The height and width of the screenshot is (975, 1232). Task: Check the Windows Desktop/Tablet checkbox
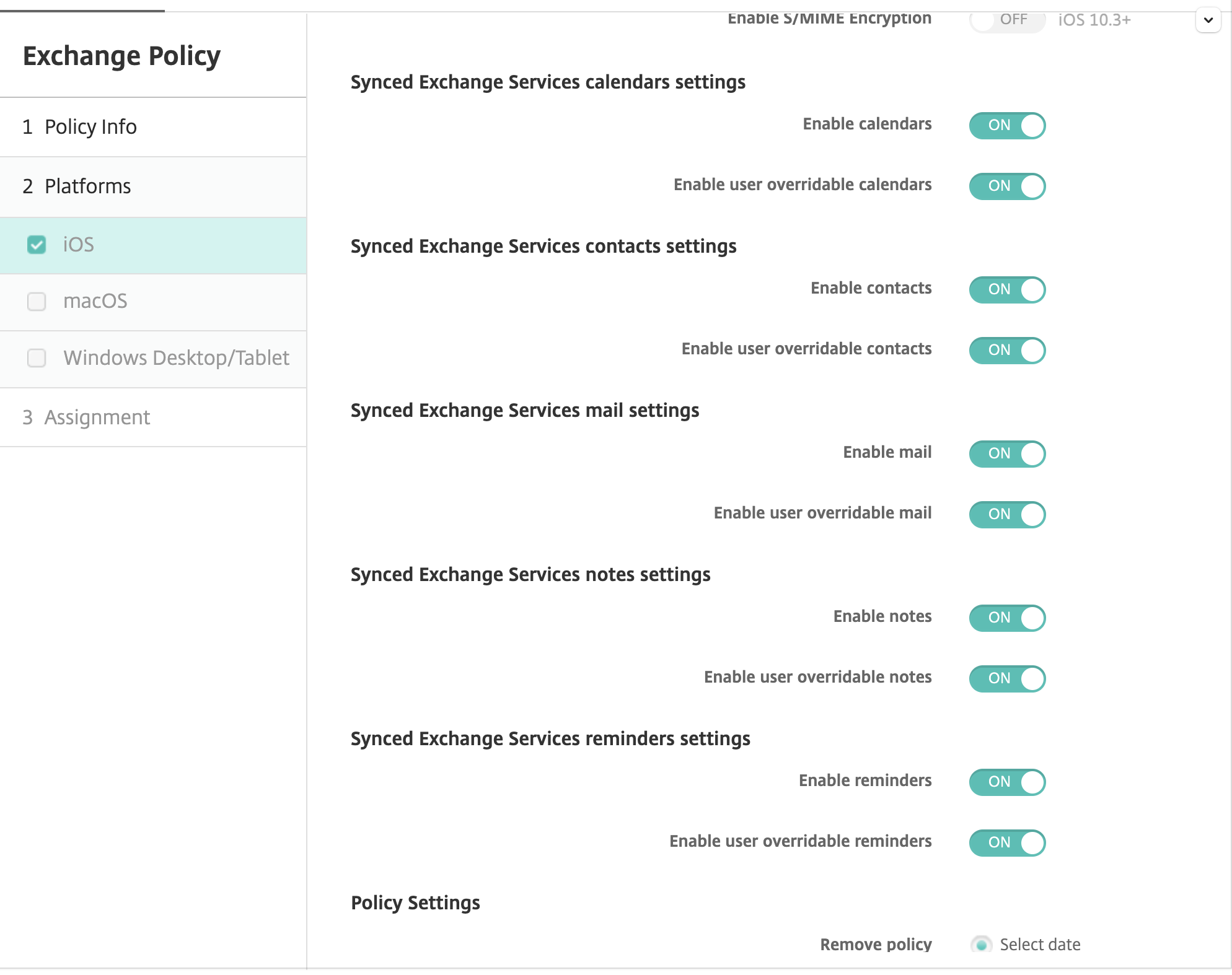[37, 358]
